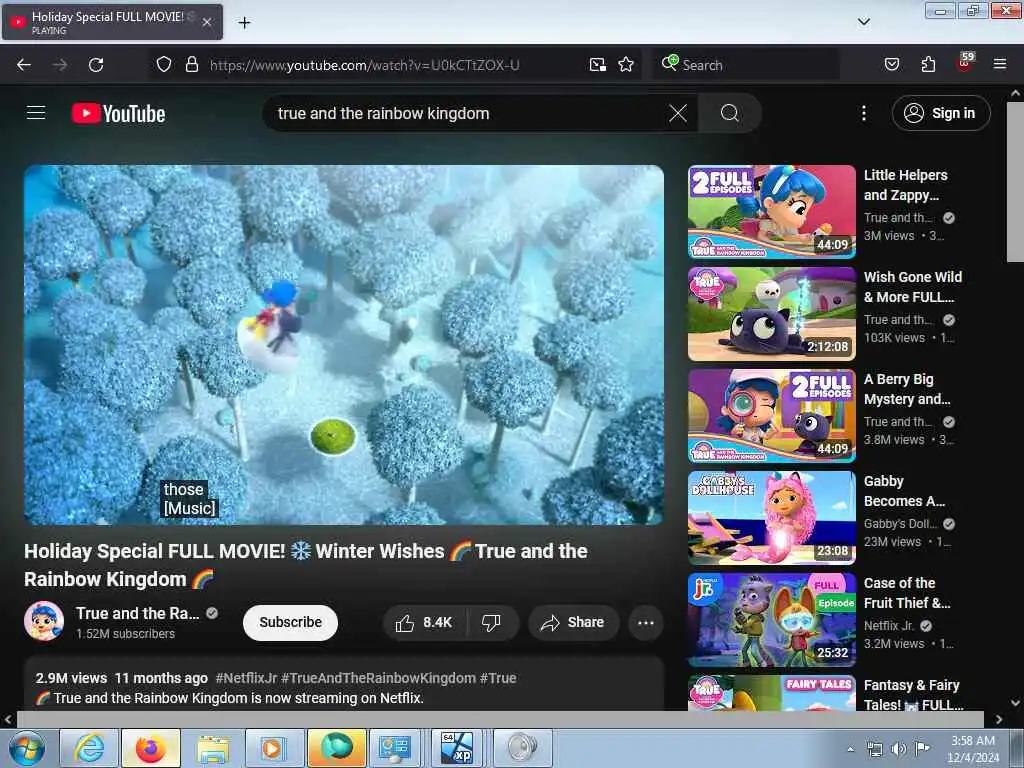Go to the YouTube home logo
This screenshot has width=1024, height=768.
(x=118, y=114)
